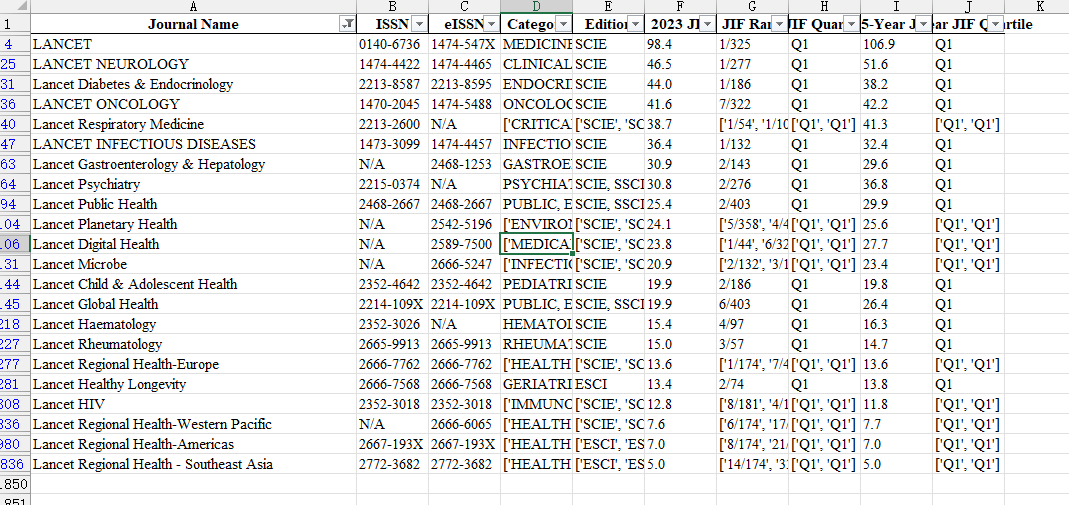Image resolution: width=1069 pixels, height=505 pixels.
Task: Select Lancet Diabetes & Endocrinology cell
Action: click(x=194, y=85)
